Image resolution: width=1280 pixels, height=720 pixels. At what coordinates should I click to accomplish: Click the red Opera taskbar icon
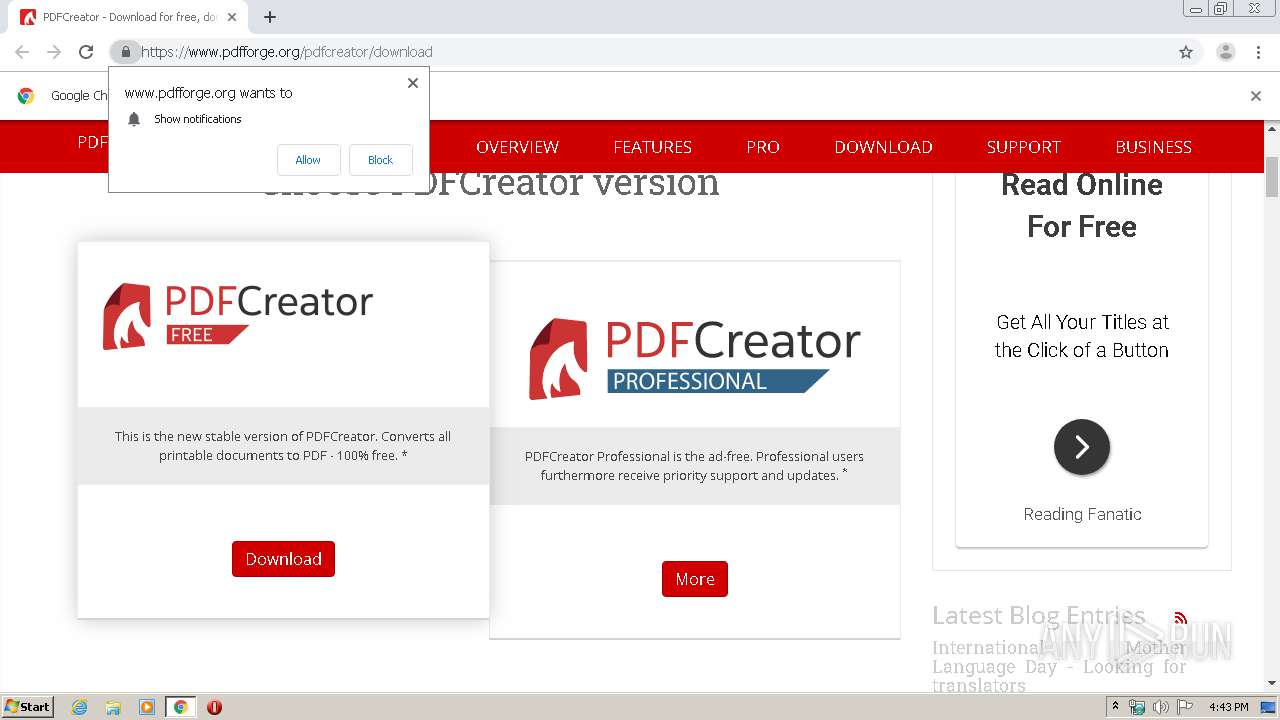tap(214, 707)
